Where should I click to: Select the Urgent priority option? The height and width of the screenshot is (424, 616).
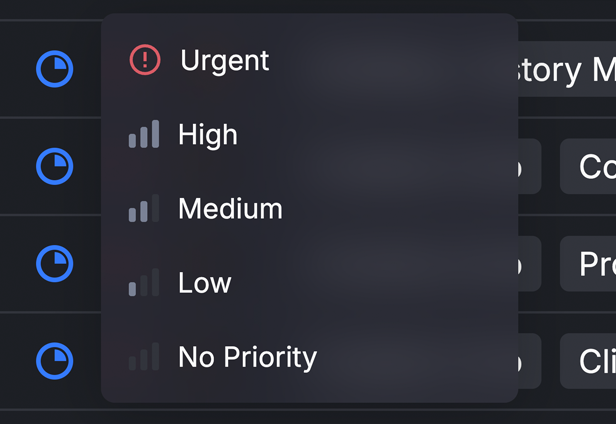coord(310,60)
